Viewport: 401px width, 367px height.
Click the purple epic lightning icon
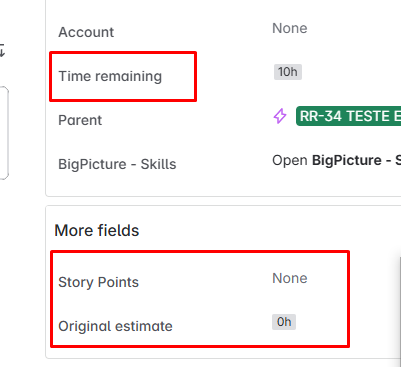280,116
